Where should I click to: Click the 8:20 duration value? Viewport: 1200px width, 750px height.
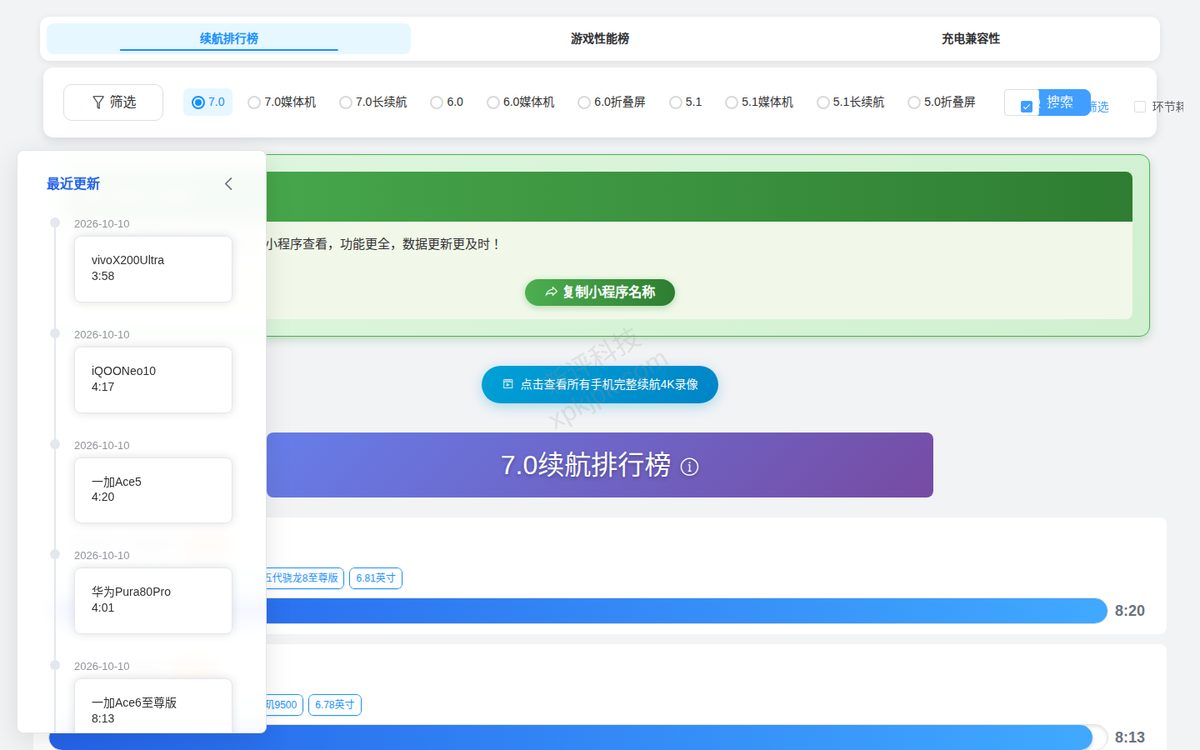pos(1130,611)
